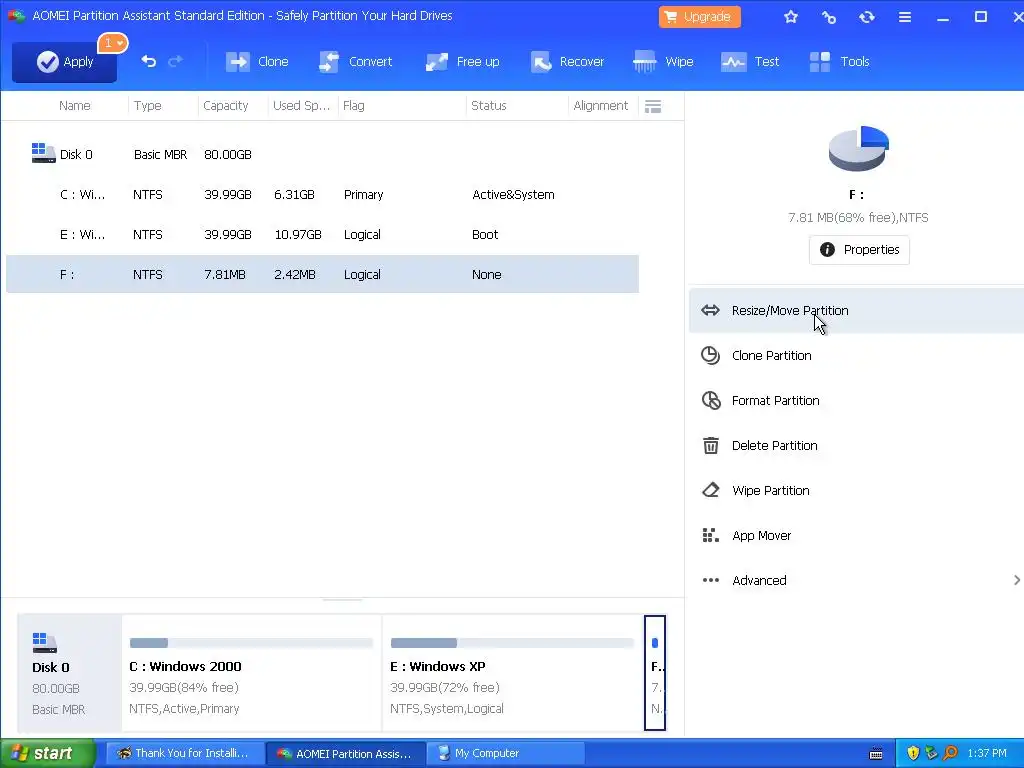Switch to My Computer taskbar window
This screenshot has height=768, width=1024.
tap(506, 754)
